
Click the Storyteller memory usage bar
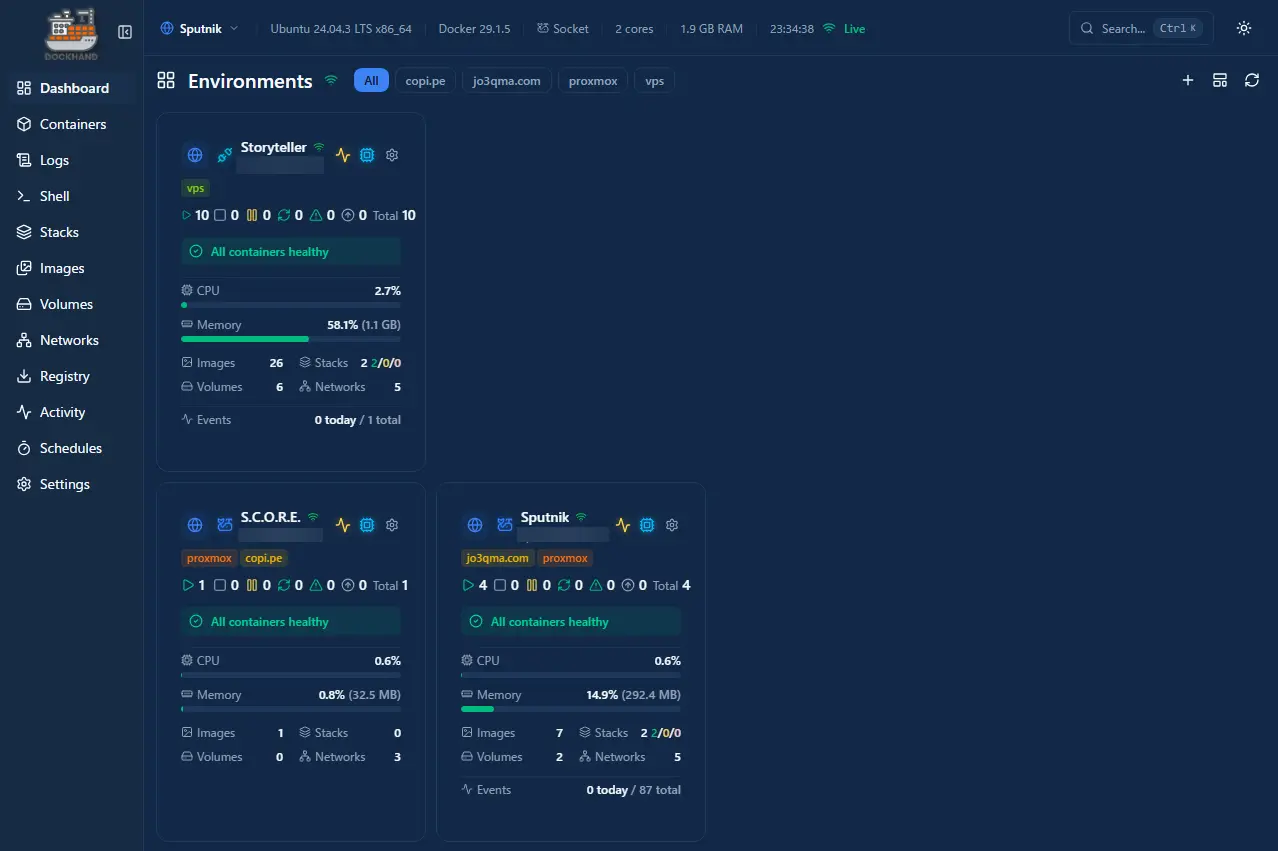point(290,339)
